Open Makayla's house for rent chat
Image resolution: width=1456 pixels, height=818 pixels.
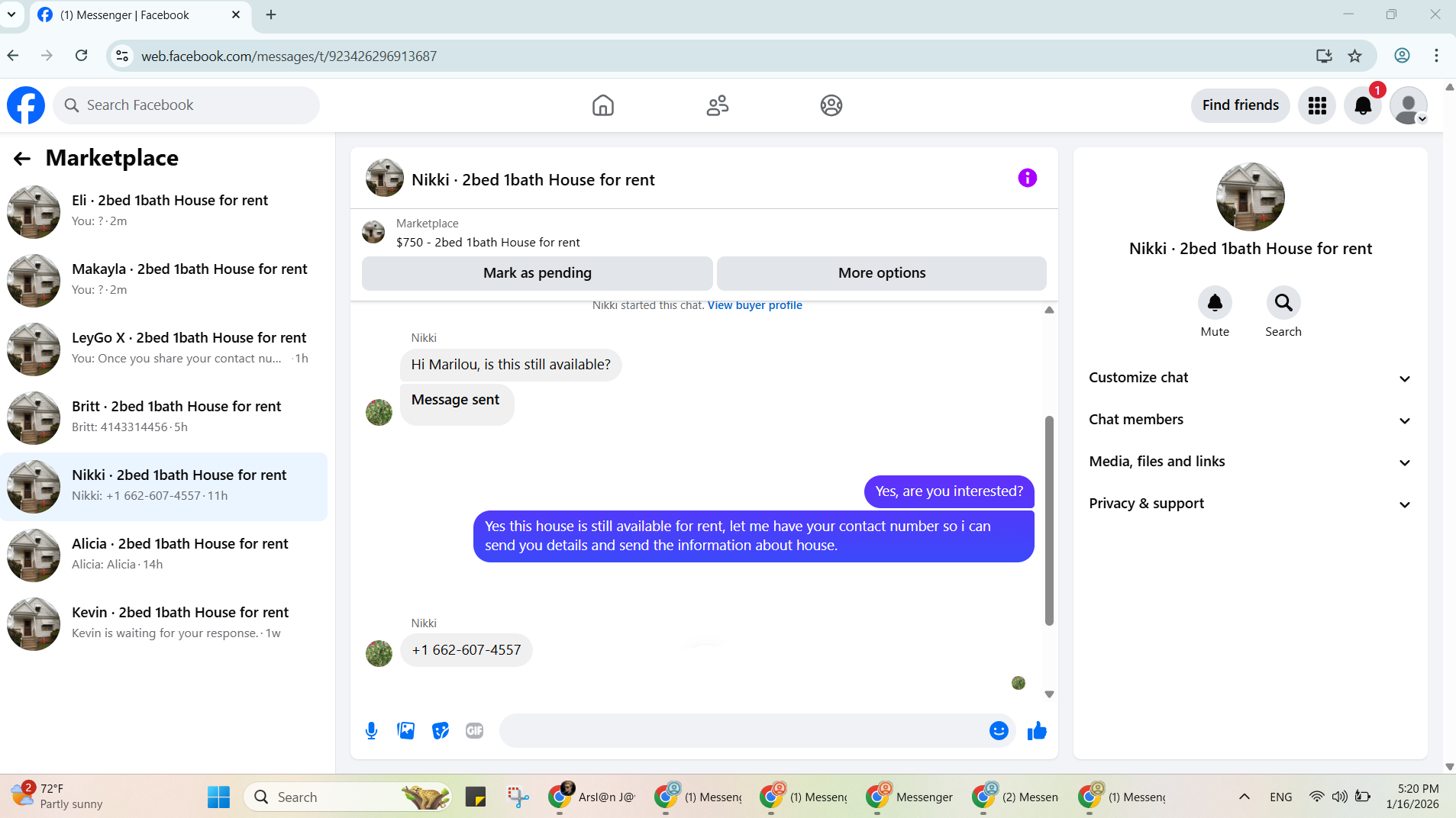[x=164, y=280]
